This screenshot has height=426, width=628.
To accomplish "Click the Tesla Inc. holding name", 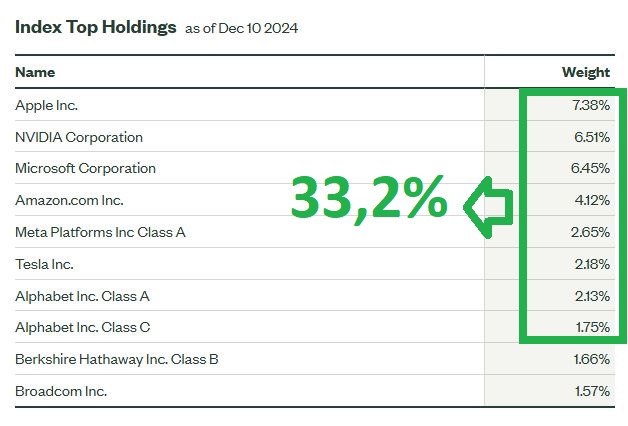I will tap(45, 264).
